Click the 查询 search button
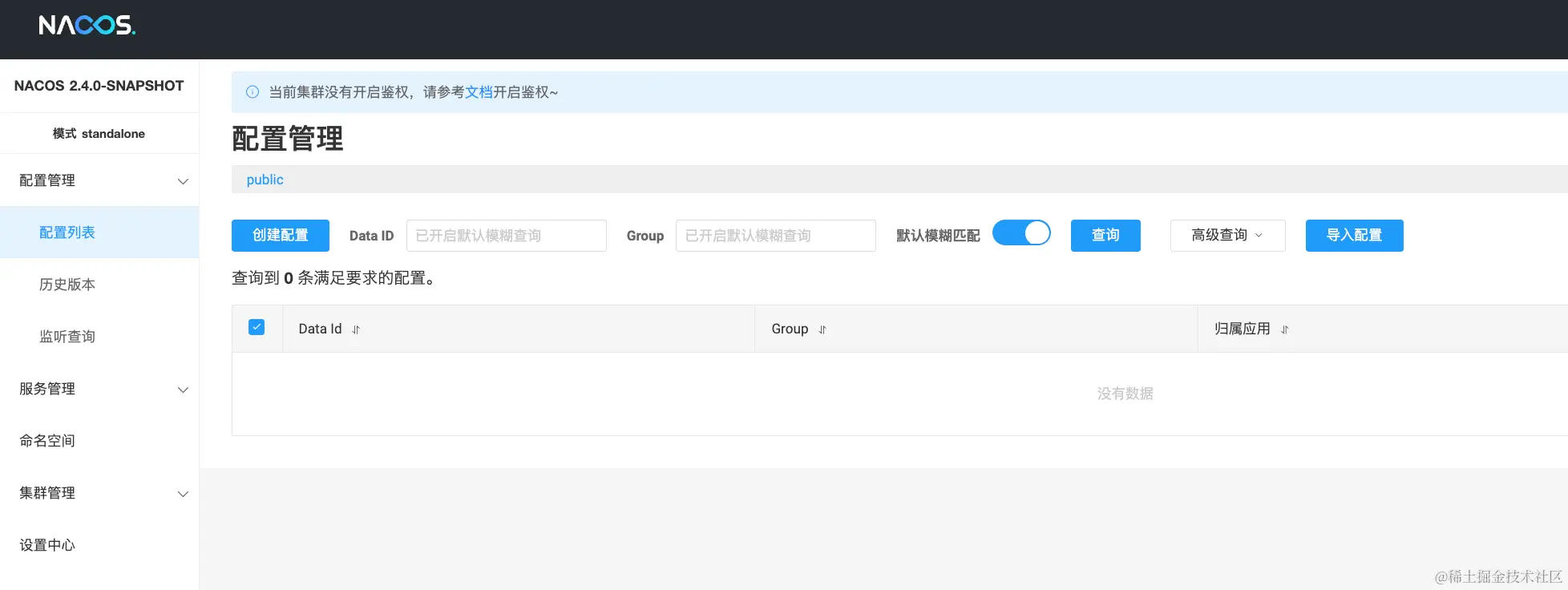This screenshot has width=1568, height=590. pyautogui.click(x=1105, y=236)
